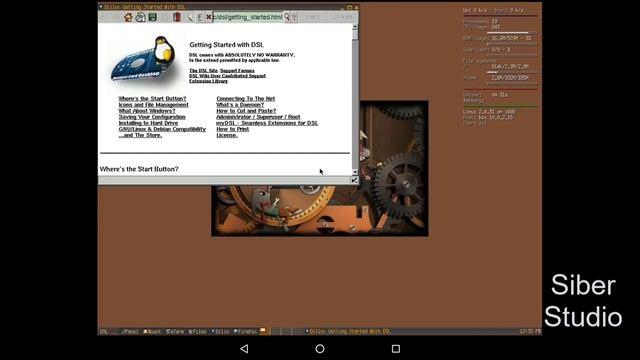Tap Android home navigation button
Viewport: 640px width, 360px height.
[x=320, y=349]
